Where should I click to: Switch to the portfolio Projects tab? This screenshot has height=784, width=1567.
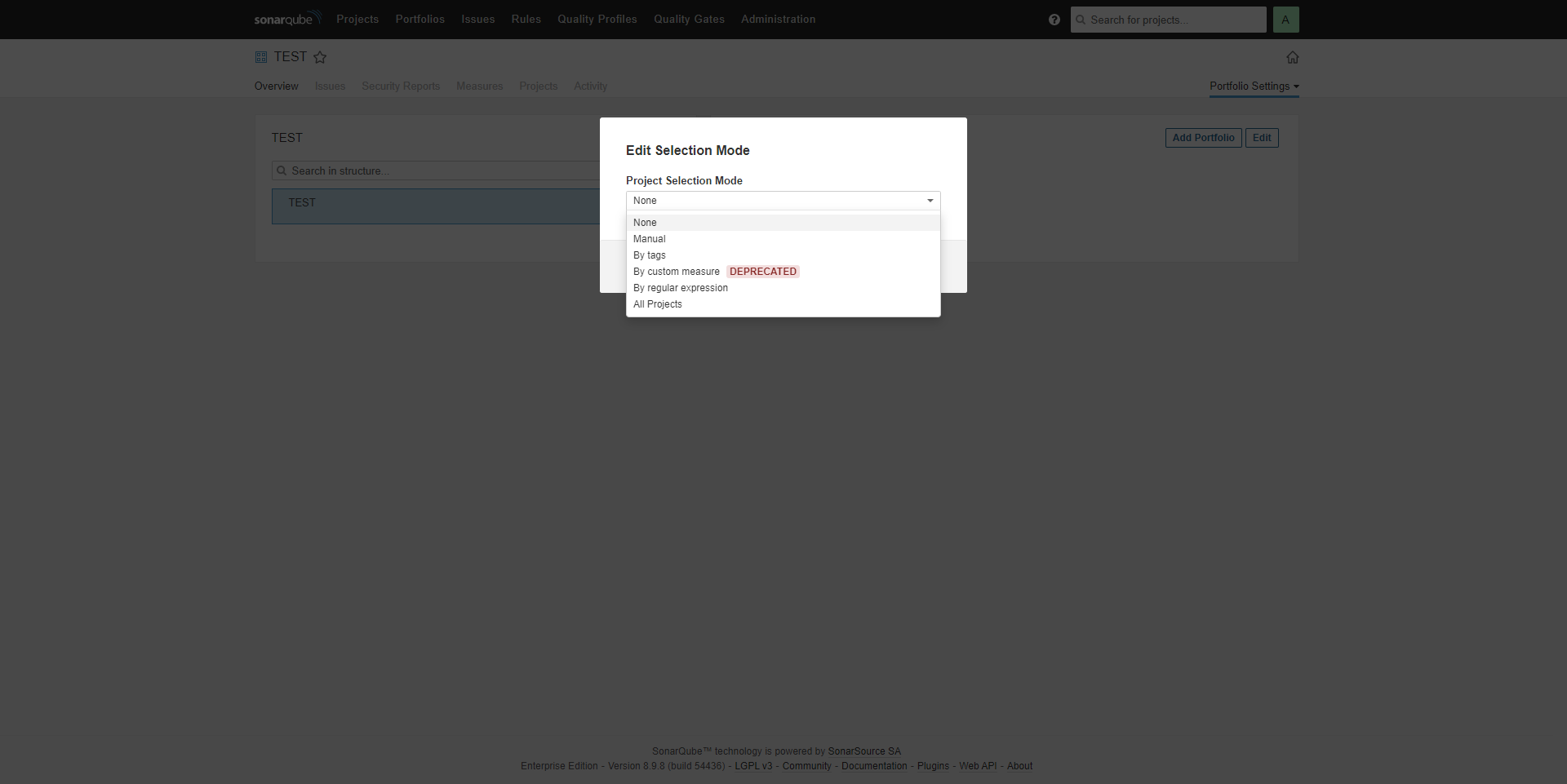(x=539, y=86)
